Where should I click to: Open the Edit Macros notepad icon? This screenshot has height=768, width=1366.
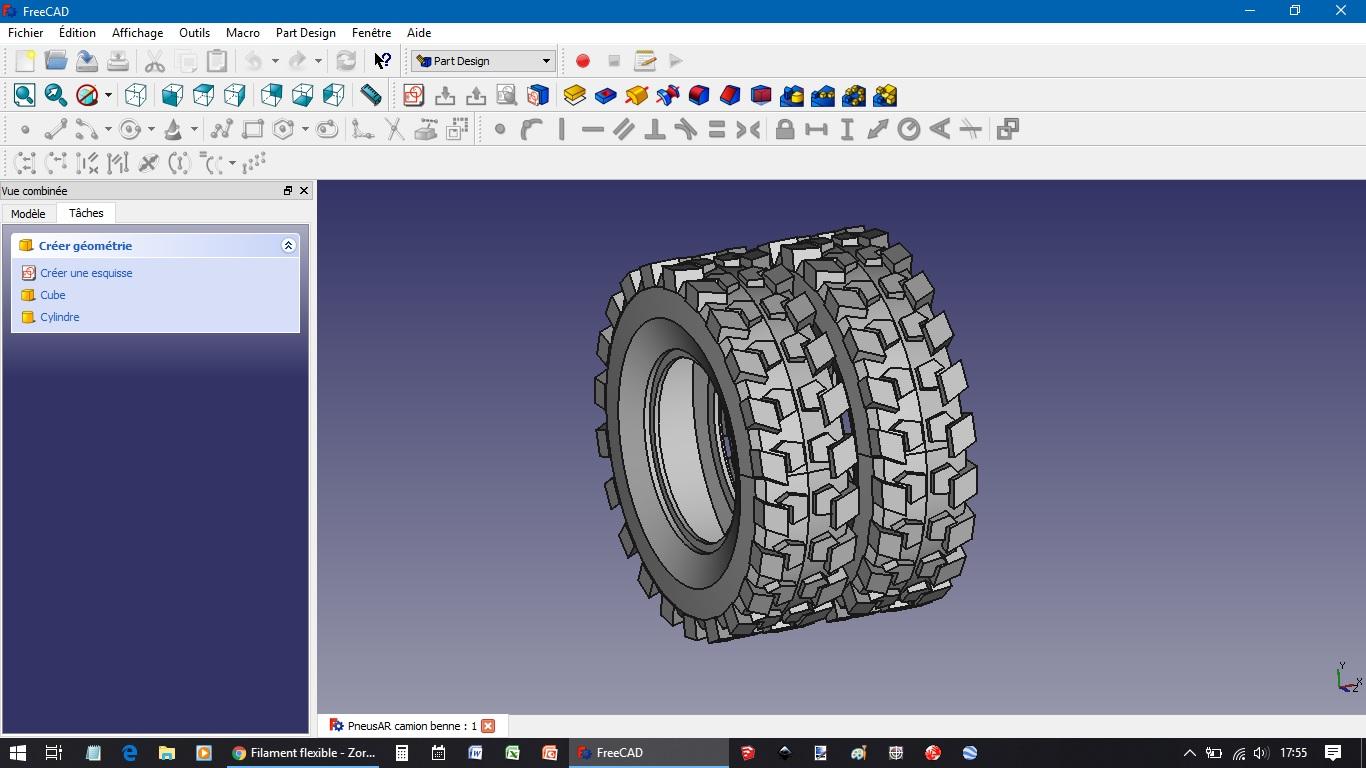point(645,61)
